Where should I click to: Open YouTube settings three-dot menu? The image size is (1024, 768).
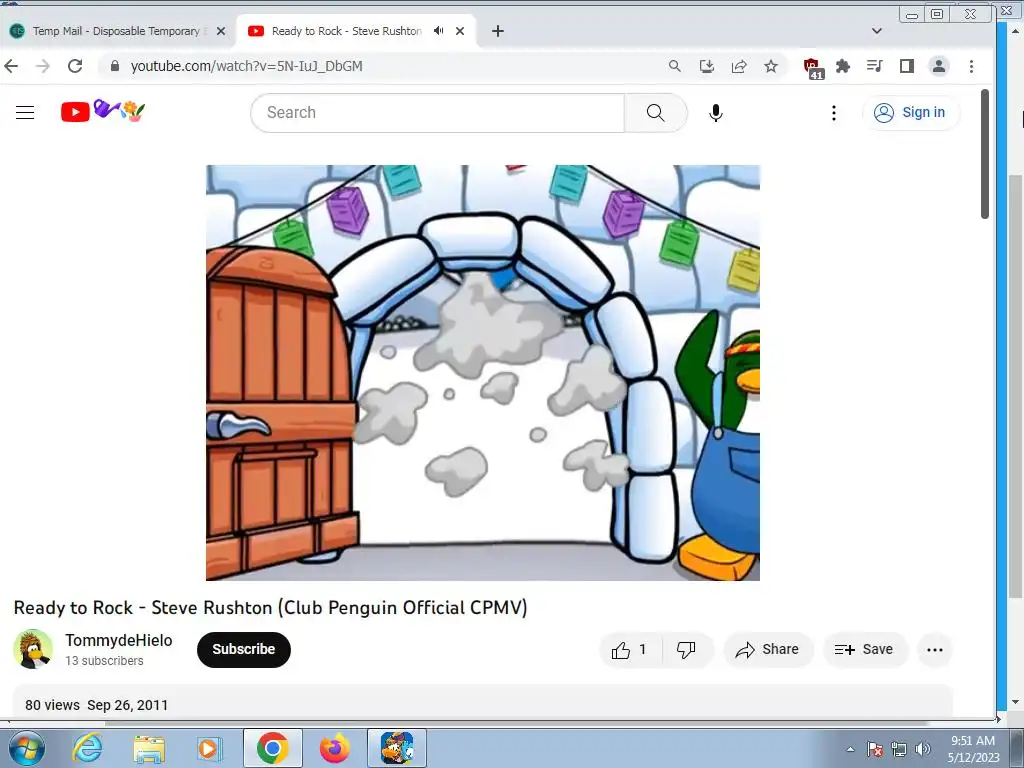tap(833, 112)
